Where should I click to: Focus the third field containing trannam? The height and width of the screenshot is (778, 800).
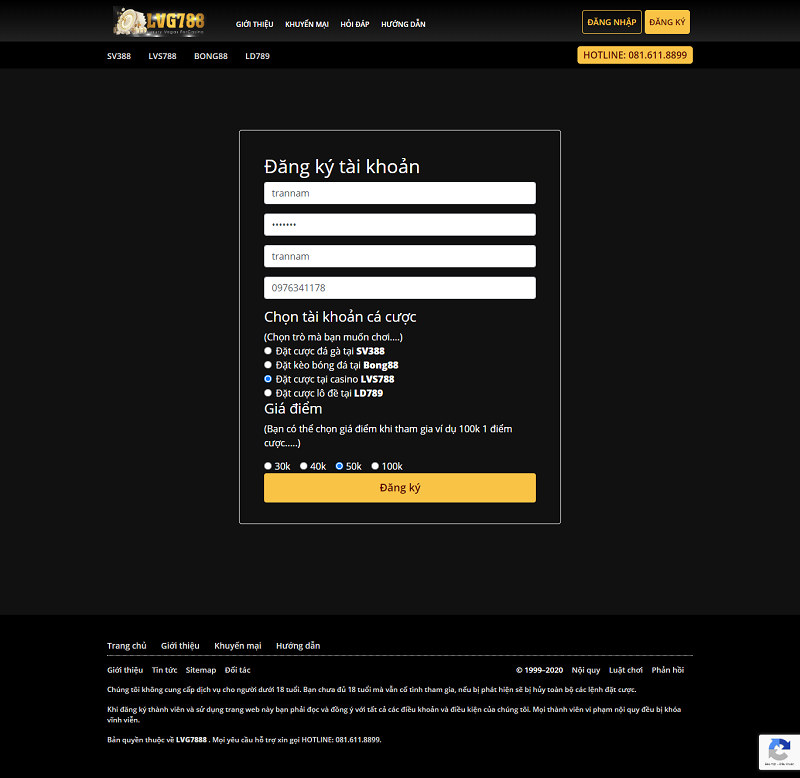400,256
